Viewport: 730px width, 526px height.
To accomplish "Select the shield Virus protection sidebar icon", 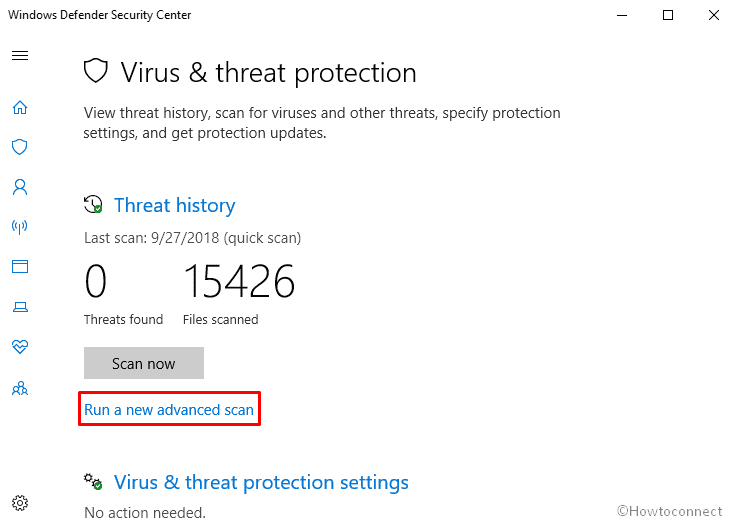I will 20,147.
